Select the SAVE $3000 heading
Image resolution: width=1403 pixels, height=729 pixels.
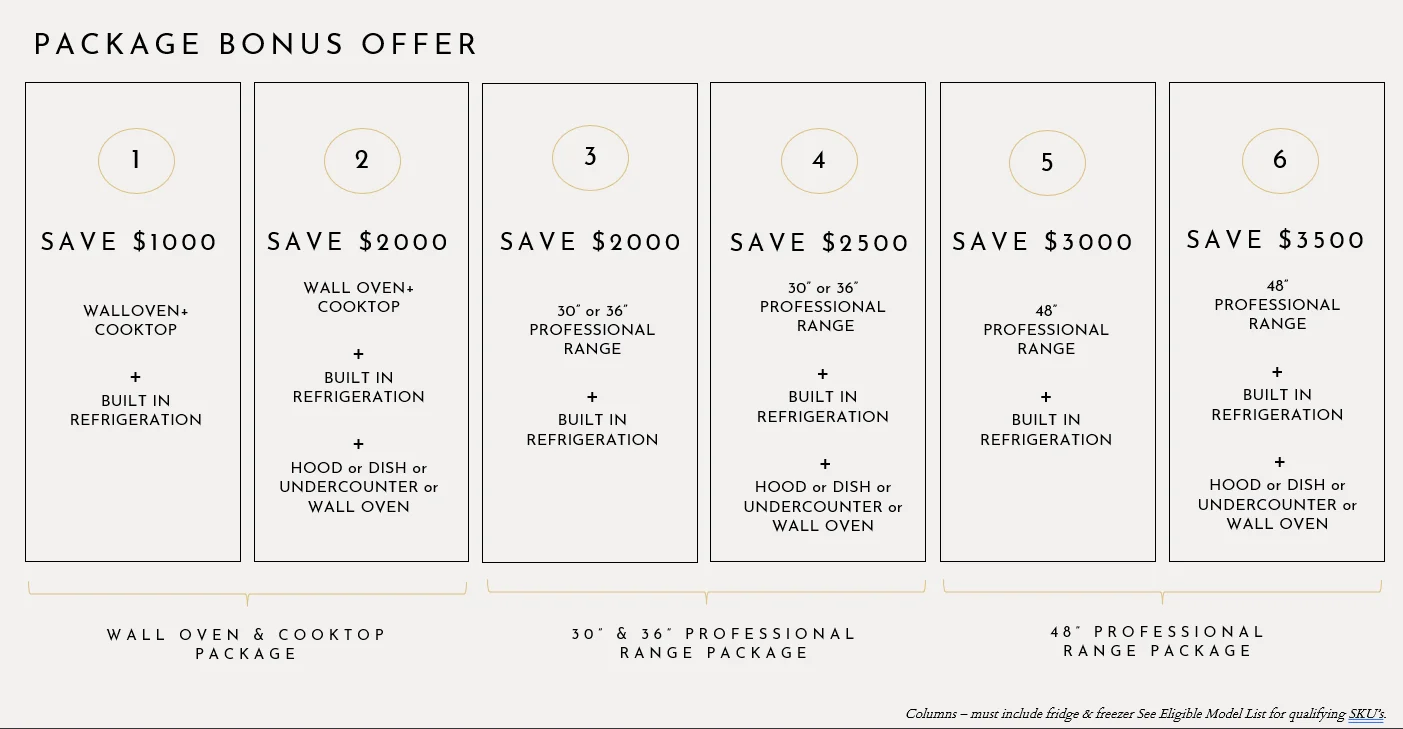(x=1043, y=242)
